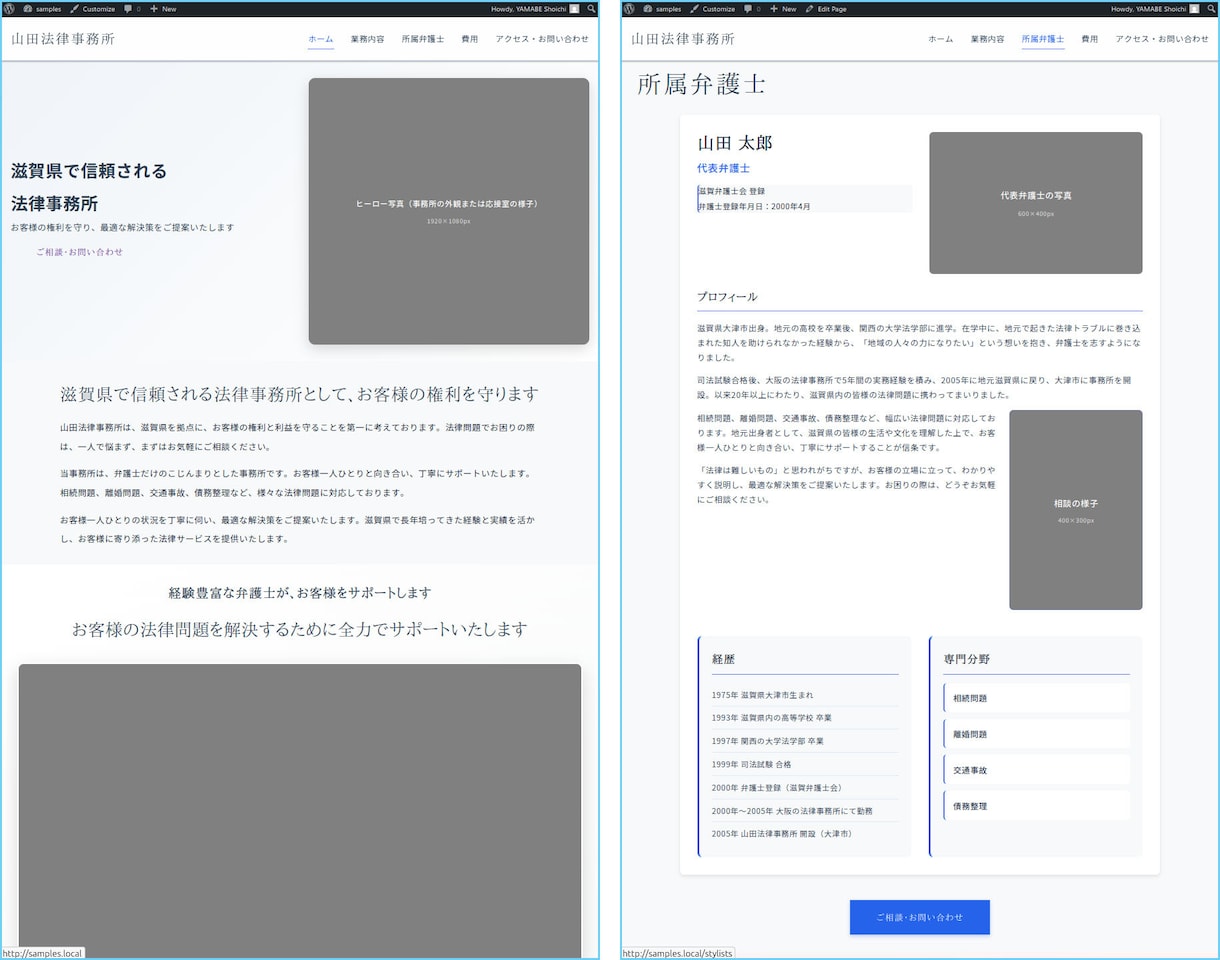Click user avatar in left admin bar
Viewport: 1220px width, 960px height.
point(575,8)
